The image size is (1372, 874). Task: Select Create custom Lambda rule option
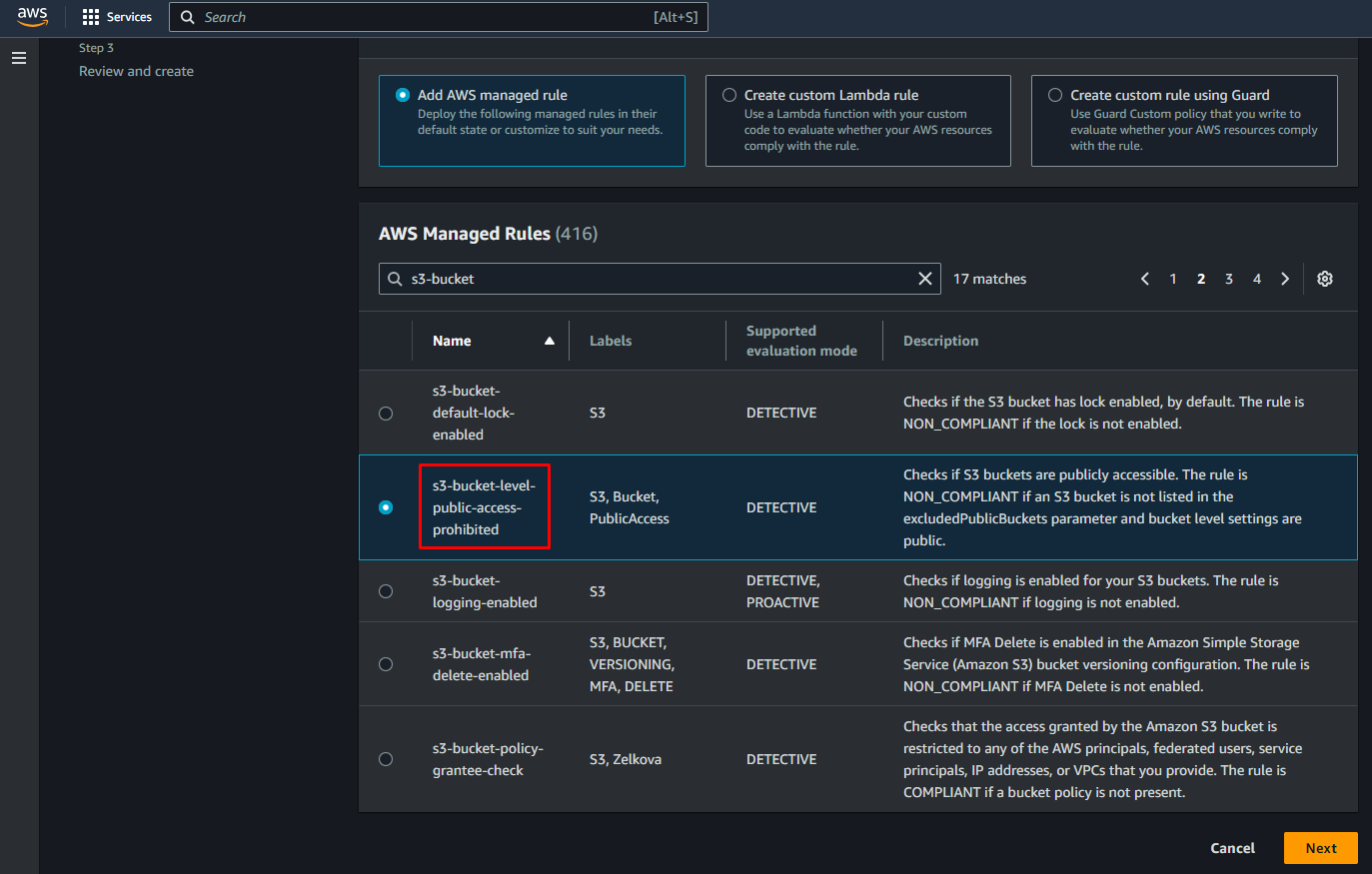pos(729,95)
